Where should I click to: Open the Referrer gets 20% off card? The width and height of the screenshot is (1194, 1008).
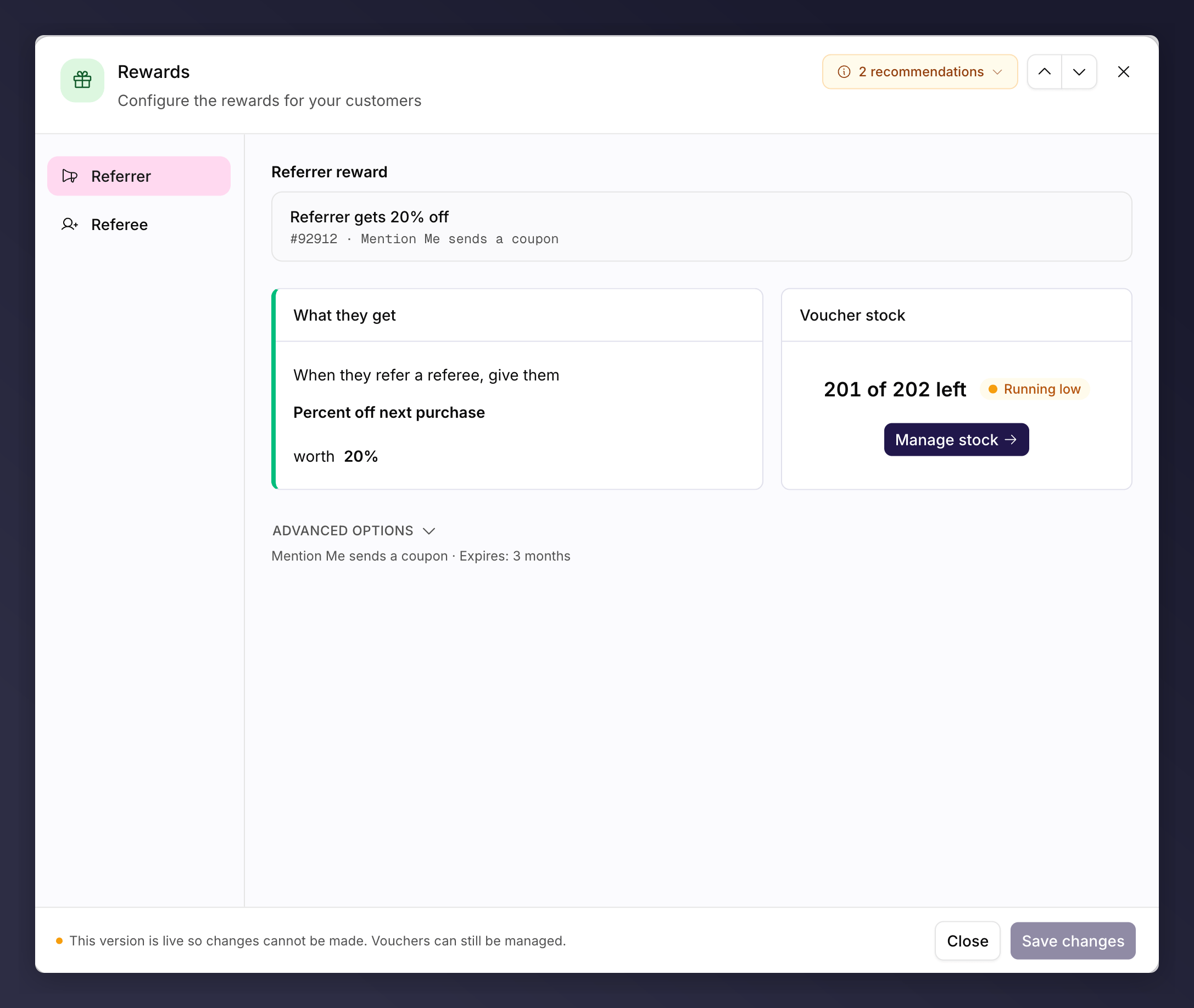click(701, 227)
